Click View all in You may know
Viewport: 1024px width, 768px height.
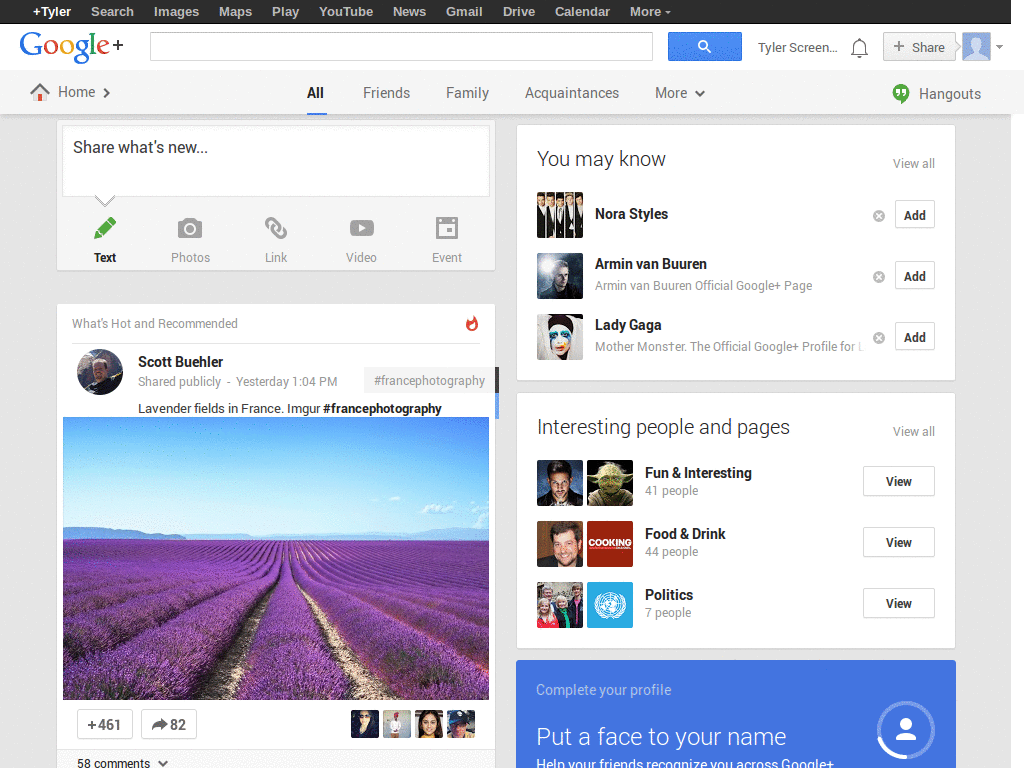pos(914,163)
